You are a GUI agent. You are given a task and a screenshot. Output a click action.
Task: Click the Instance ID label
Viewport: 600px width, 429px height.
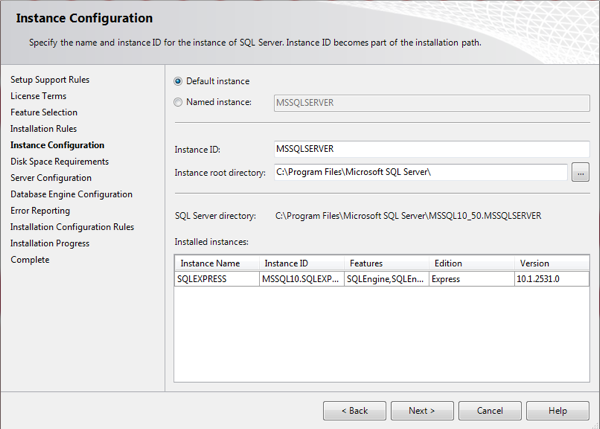(x=197, y=150)
